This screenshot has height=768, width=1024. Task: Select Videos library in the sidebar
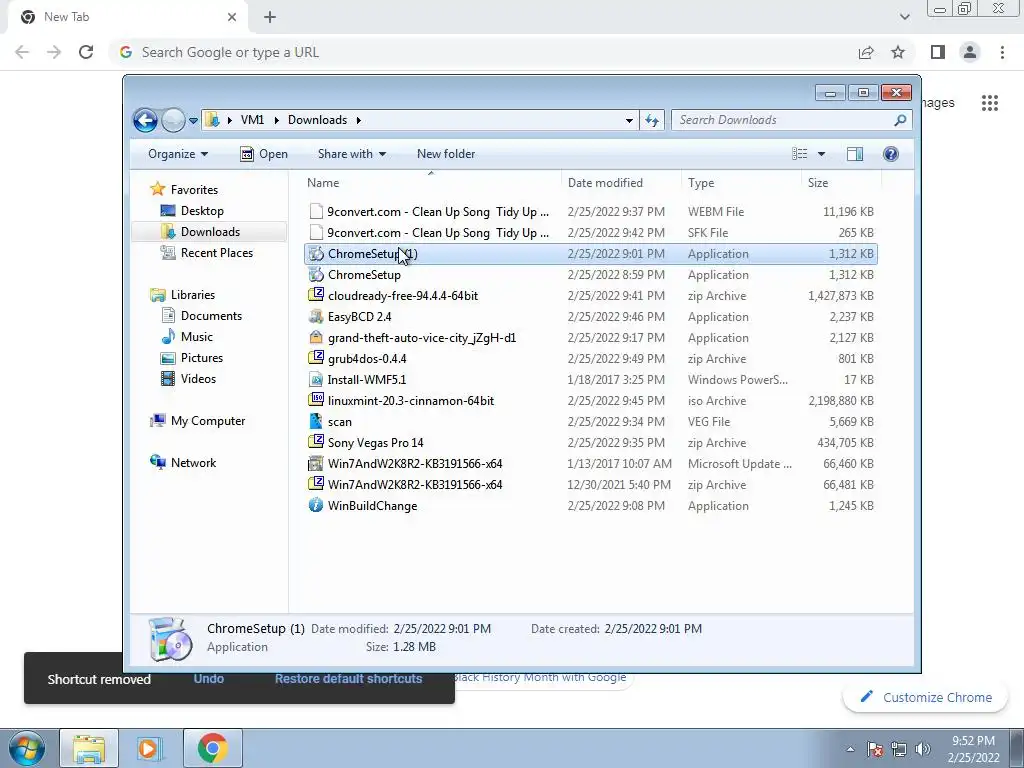(198, 379)
